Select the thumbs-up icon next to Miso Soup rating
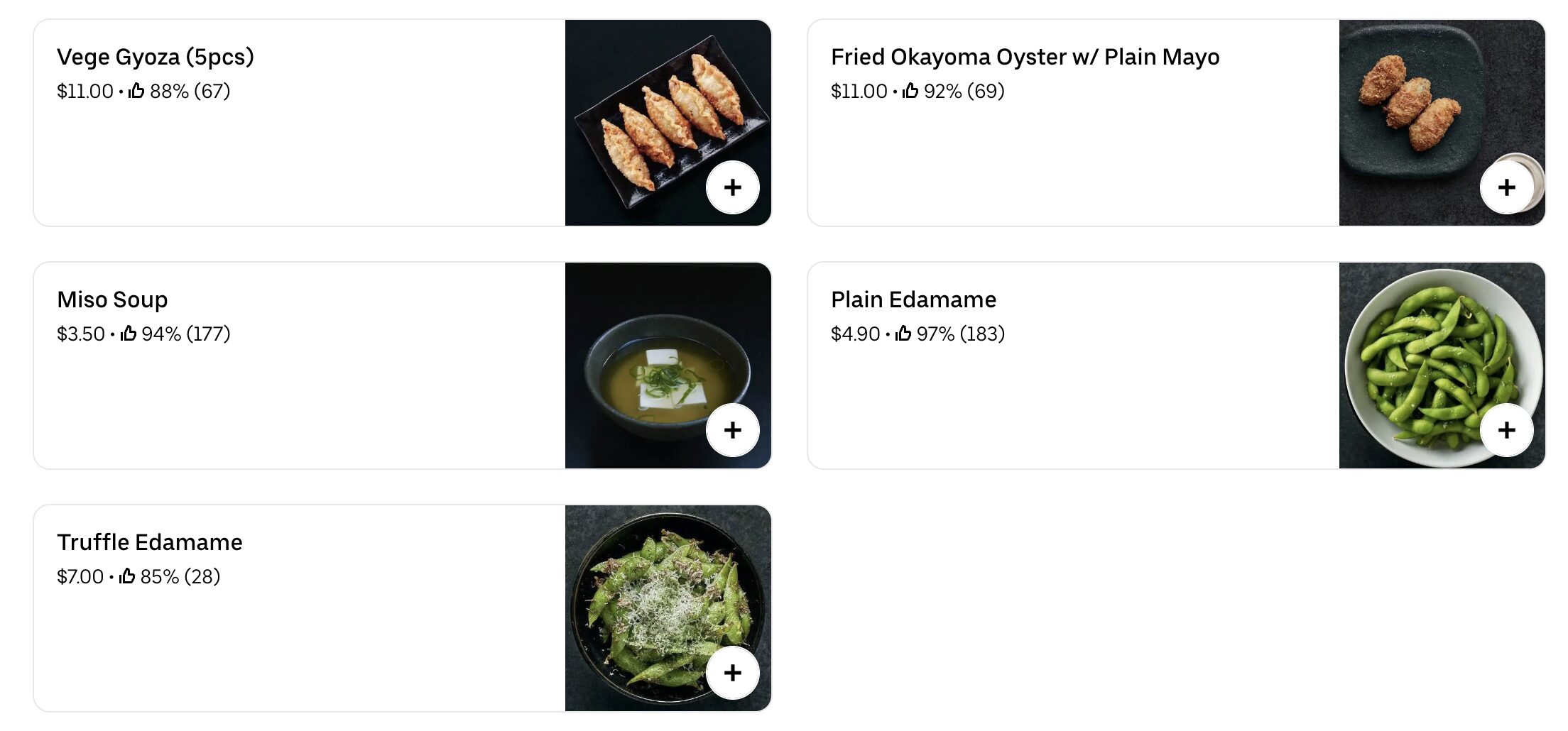Image resolution: width=1568 pixels, height=731 pixels. 130,333
